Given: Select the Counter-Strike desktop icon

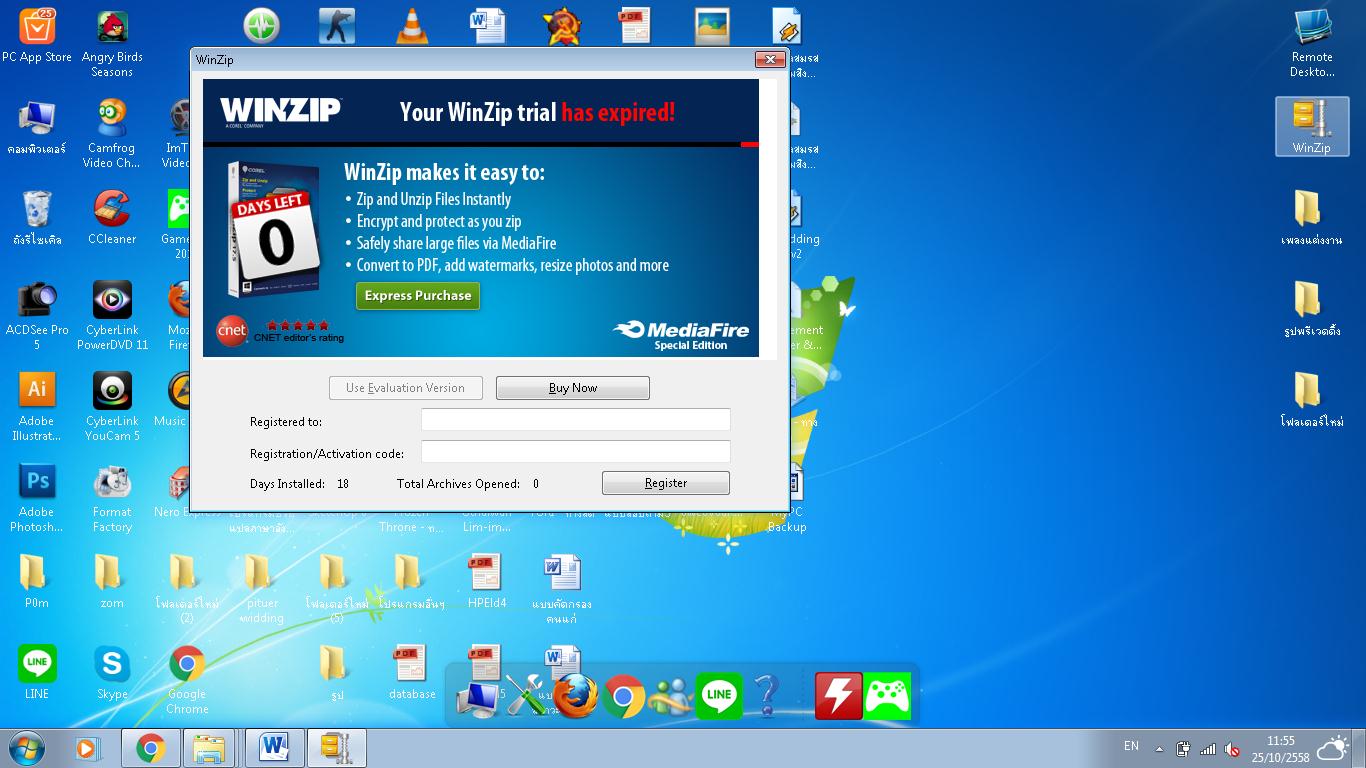Looking at the screenshot, I should (337, 26).
